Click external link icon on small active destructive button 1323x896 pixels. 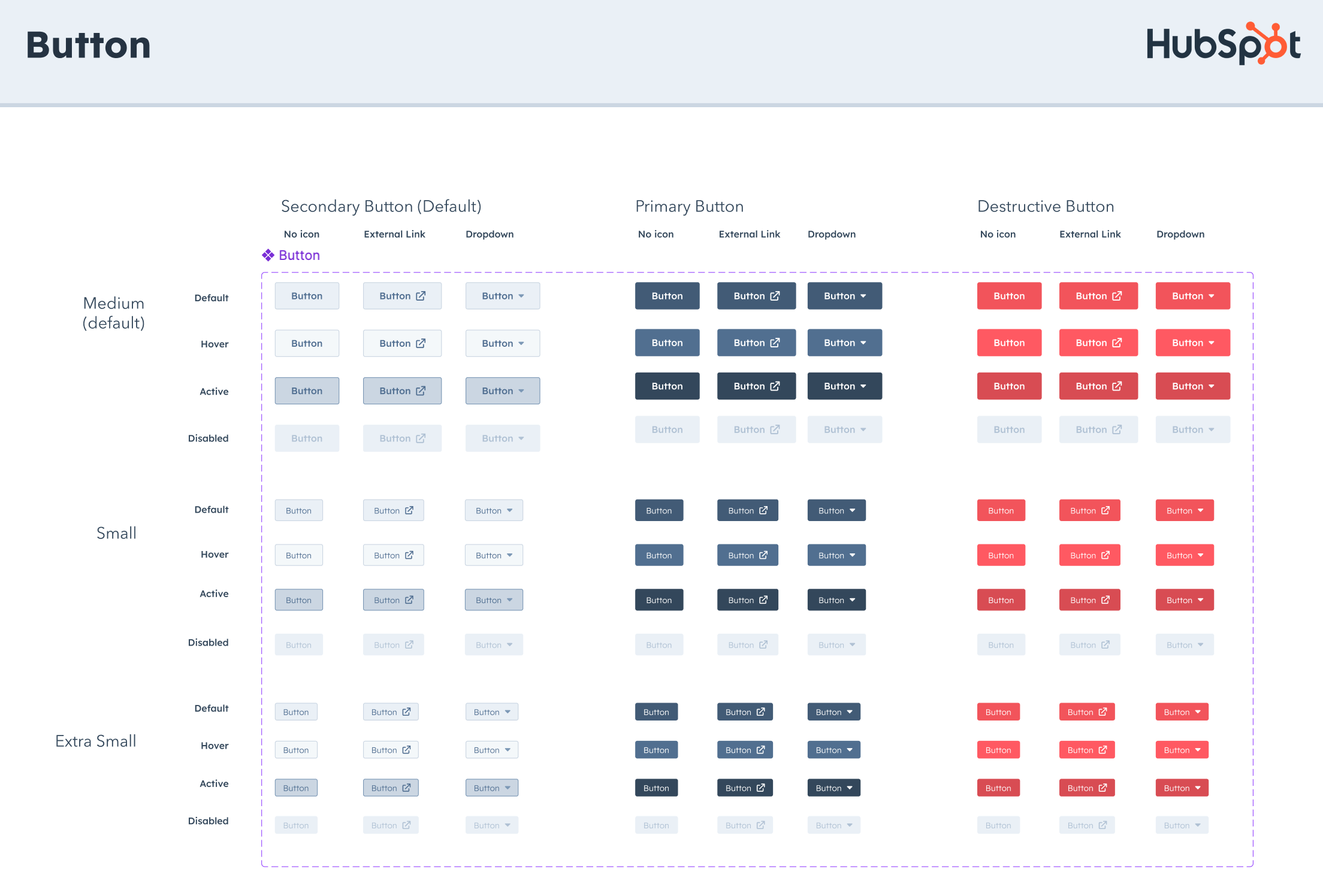[1105, 600]
